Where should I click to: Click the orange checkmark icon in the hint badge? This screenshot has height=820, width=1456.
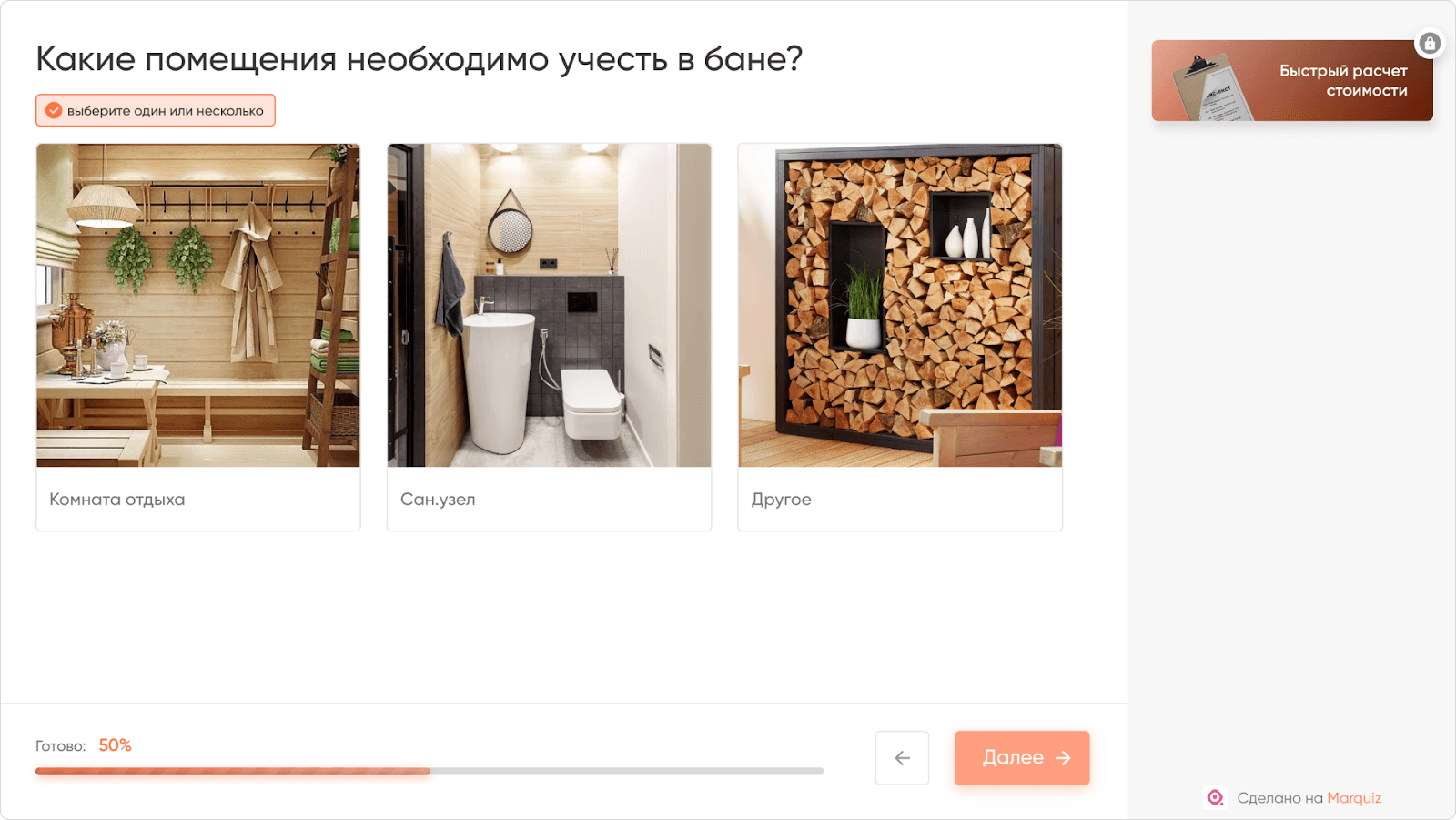point(54,111)
